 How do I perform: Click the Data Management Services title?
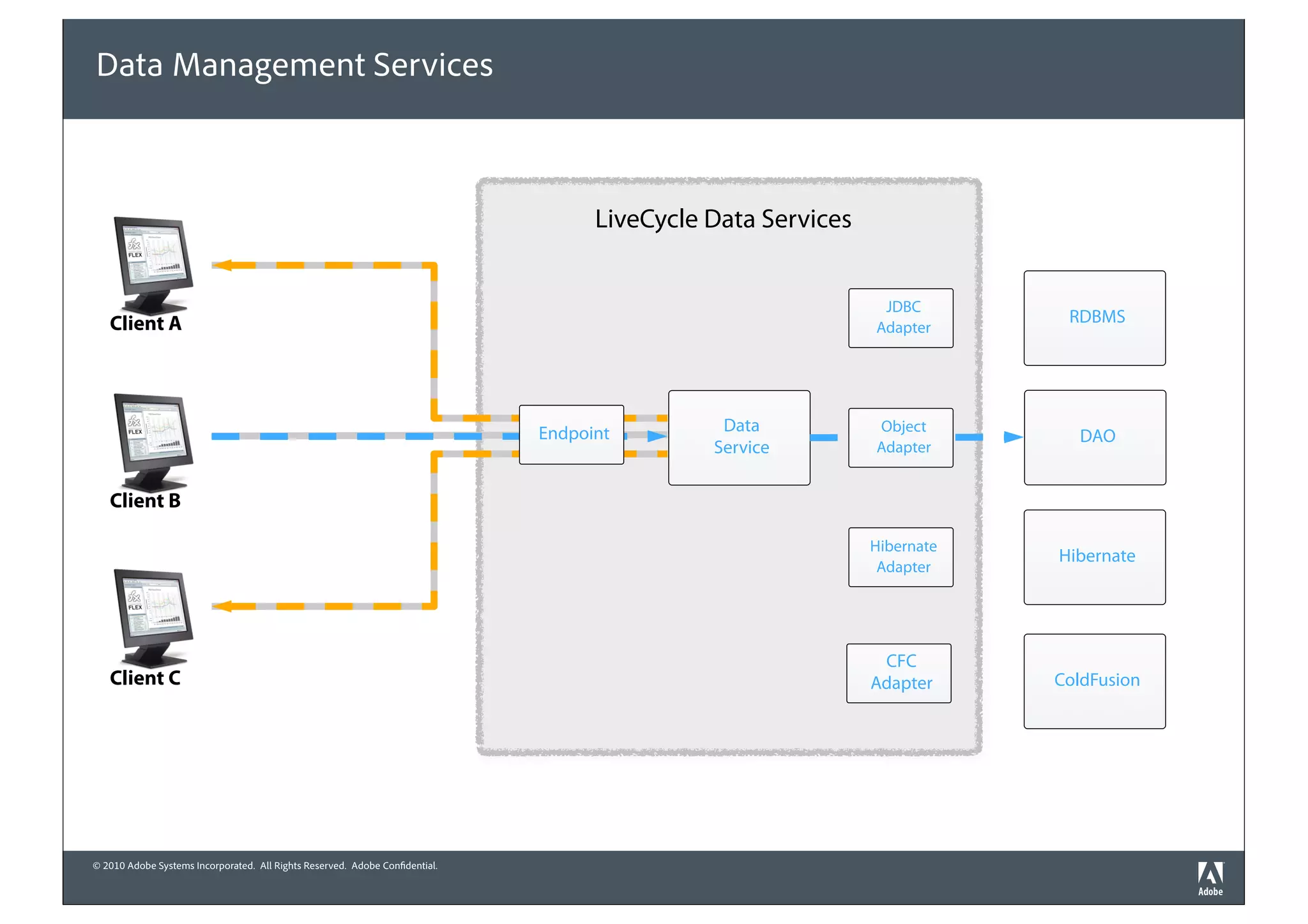294,65
